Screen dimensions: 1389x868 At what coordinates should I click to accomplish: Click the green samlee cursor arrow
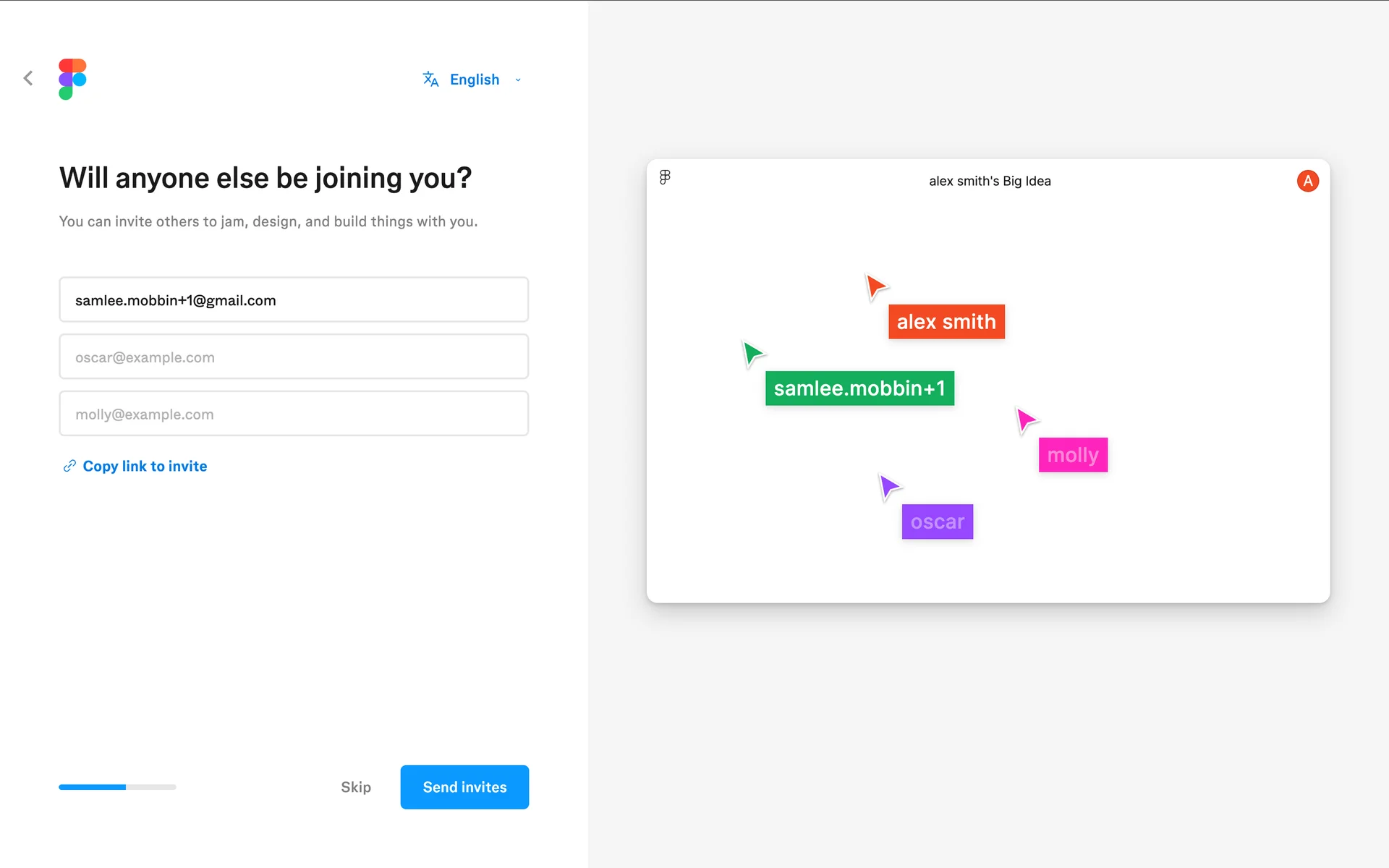pos(752,354)
